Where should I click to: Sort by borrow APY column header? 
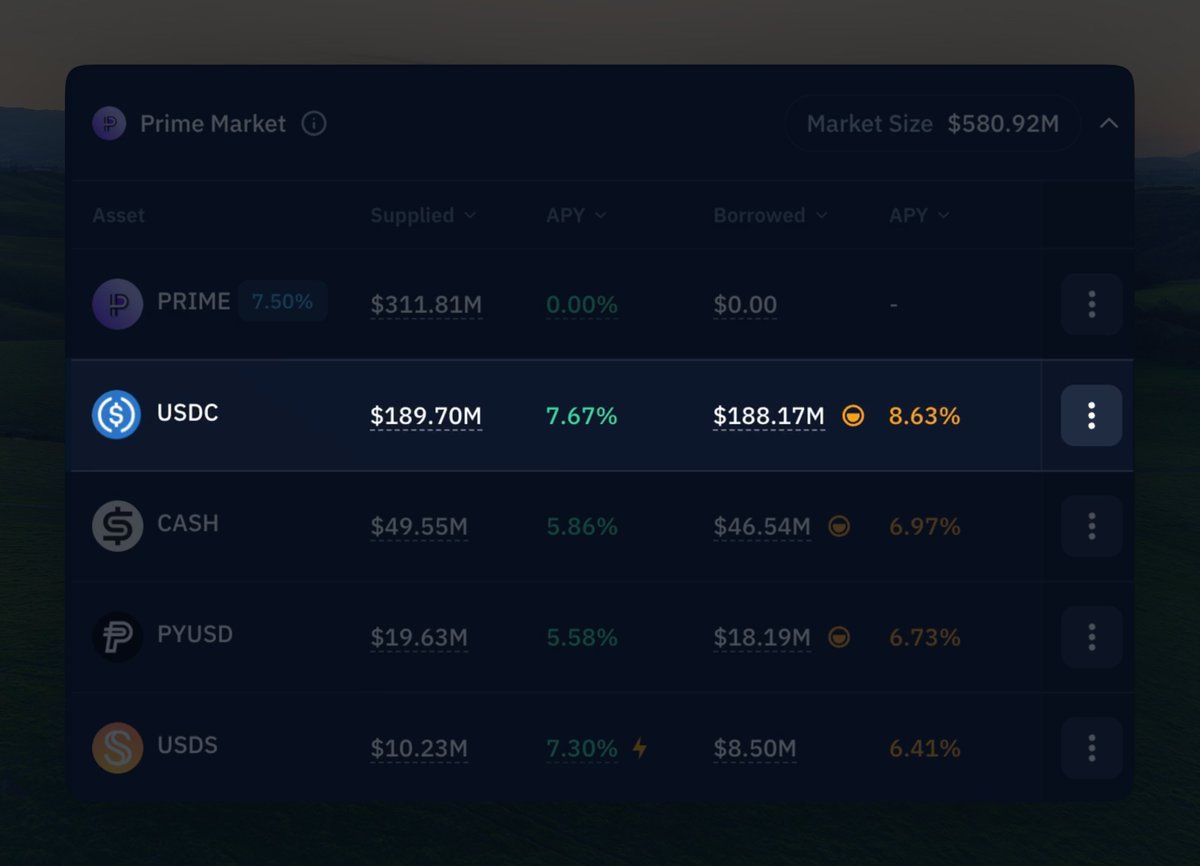click(x=920, y=215)
